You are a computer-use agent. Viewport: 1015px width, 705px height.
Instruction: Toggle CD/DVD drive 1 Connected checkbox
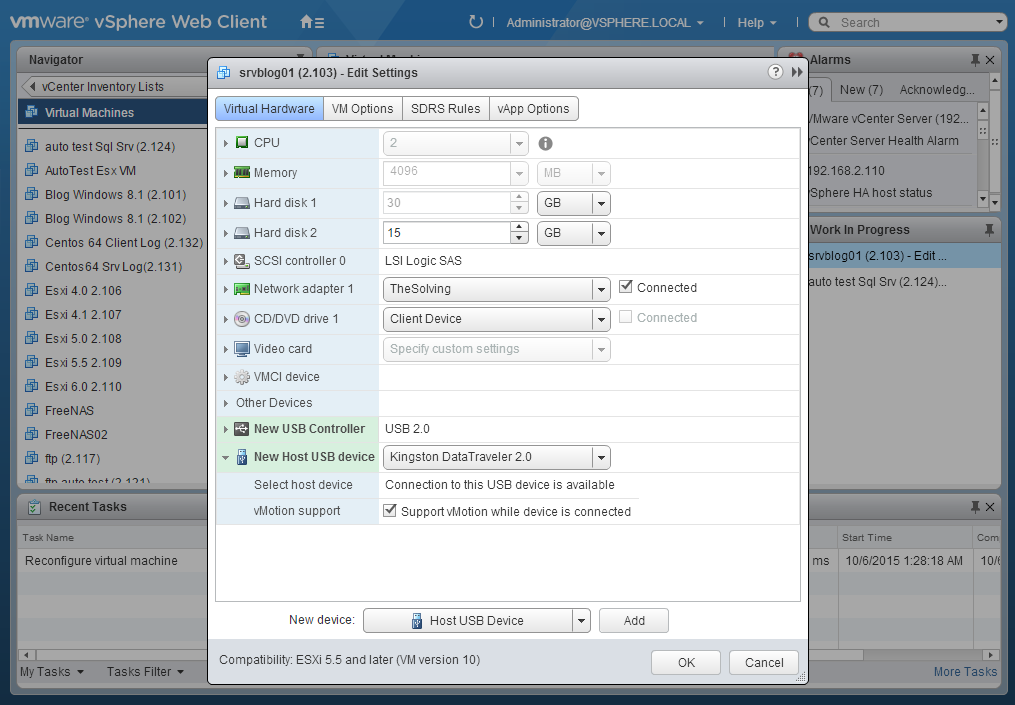[x=625, y=317]
